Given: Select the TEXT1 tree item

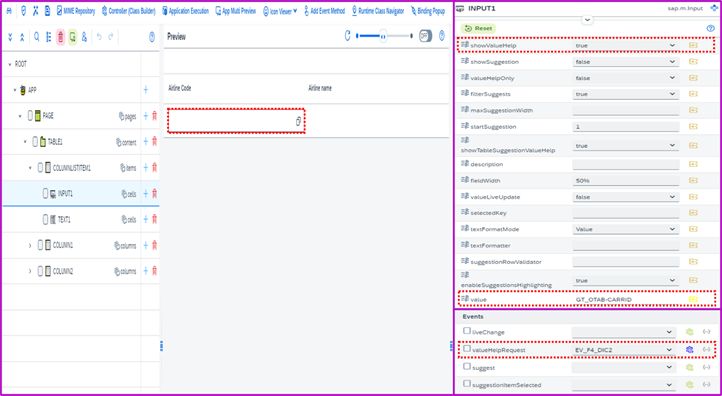Looking at the screenshot, I should click(64, 220).
